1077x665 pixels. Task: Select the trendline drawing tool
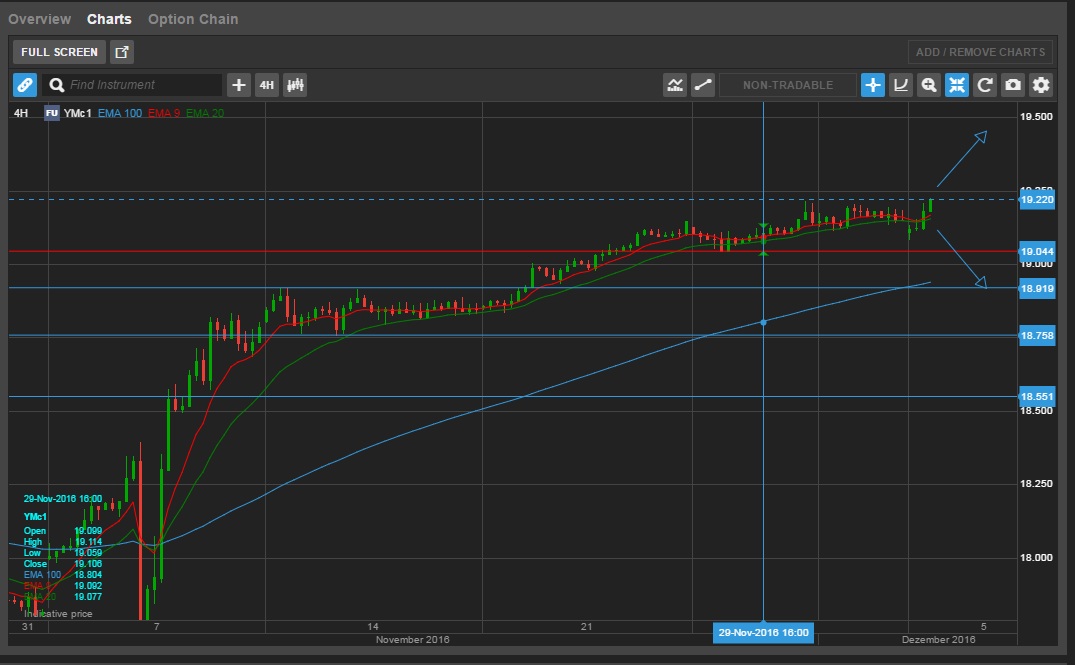pos(703,85)
